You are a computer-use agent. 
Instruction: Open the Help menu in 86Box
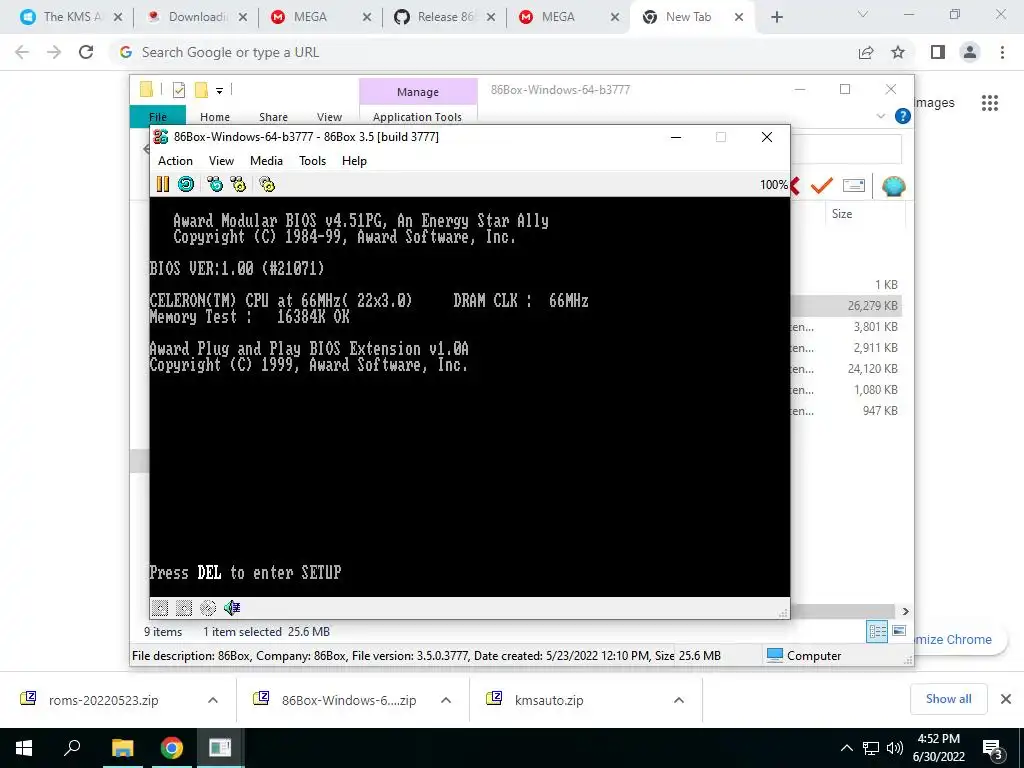coord(355,161)
